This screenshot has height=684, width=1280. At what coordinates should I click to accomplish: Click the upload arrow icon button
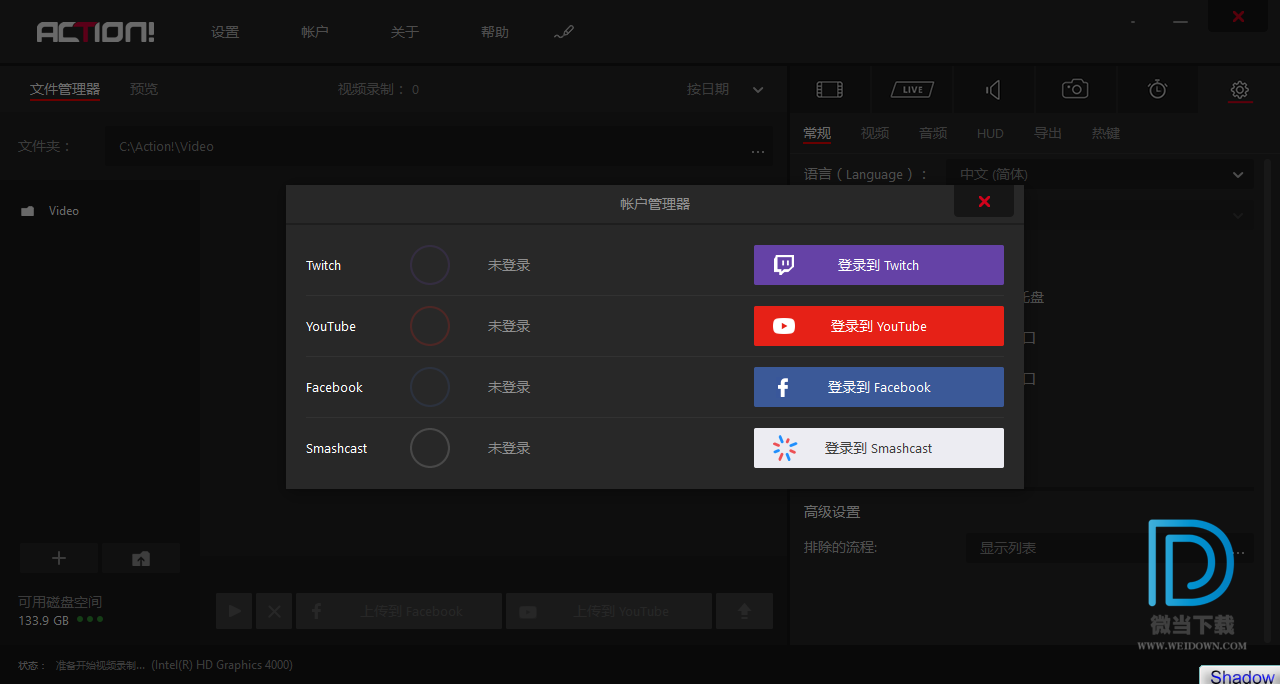744,611
